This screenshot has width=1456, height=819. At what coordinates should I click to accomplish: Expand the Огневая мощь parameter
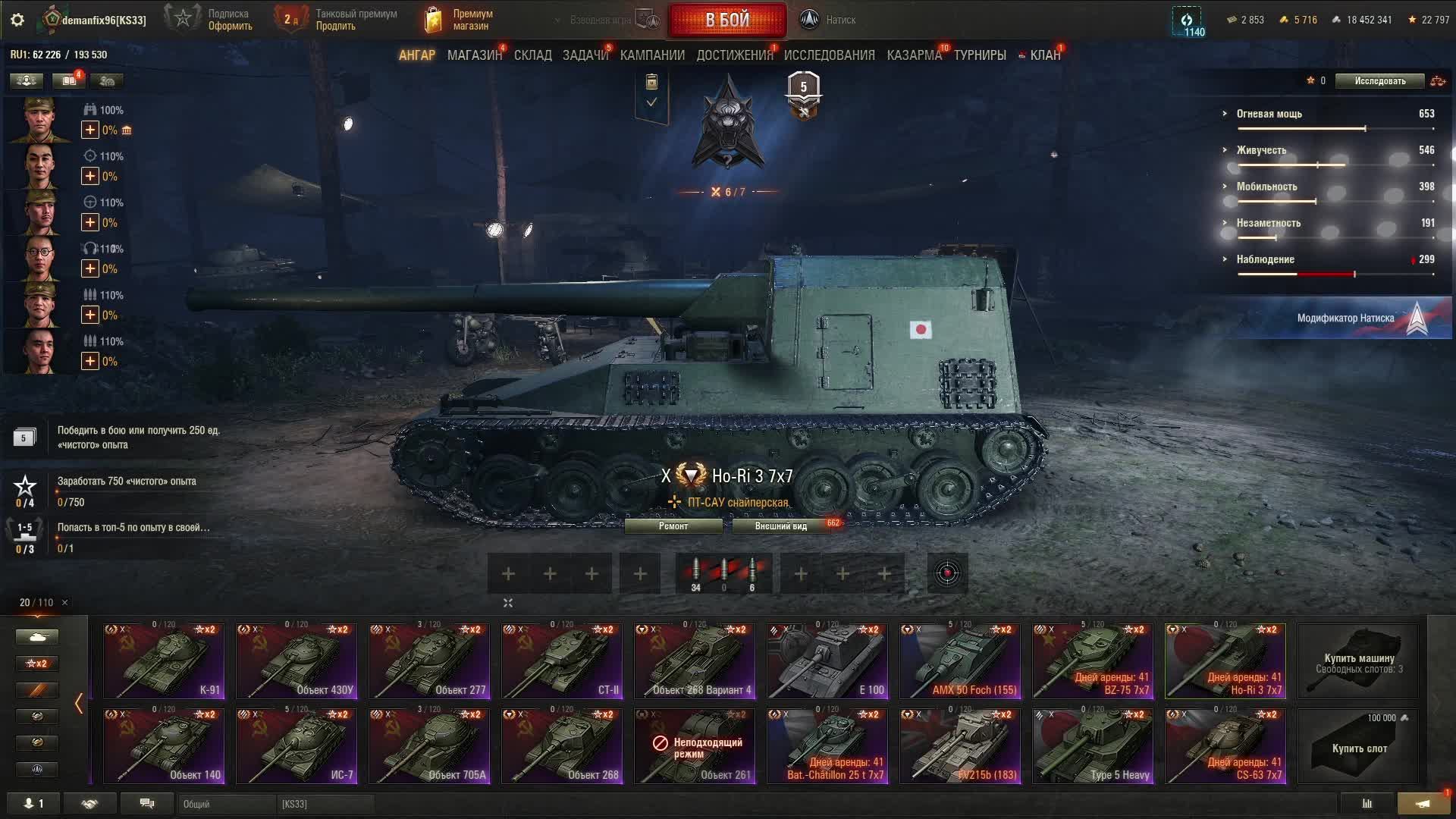coord(1269,114)
